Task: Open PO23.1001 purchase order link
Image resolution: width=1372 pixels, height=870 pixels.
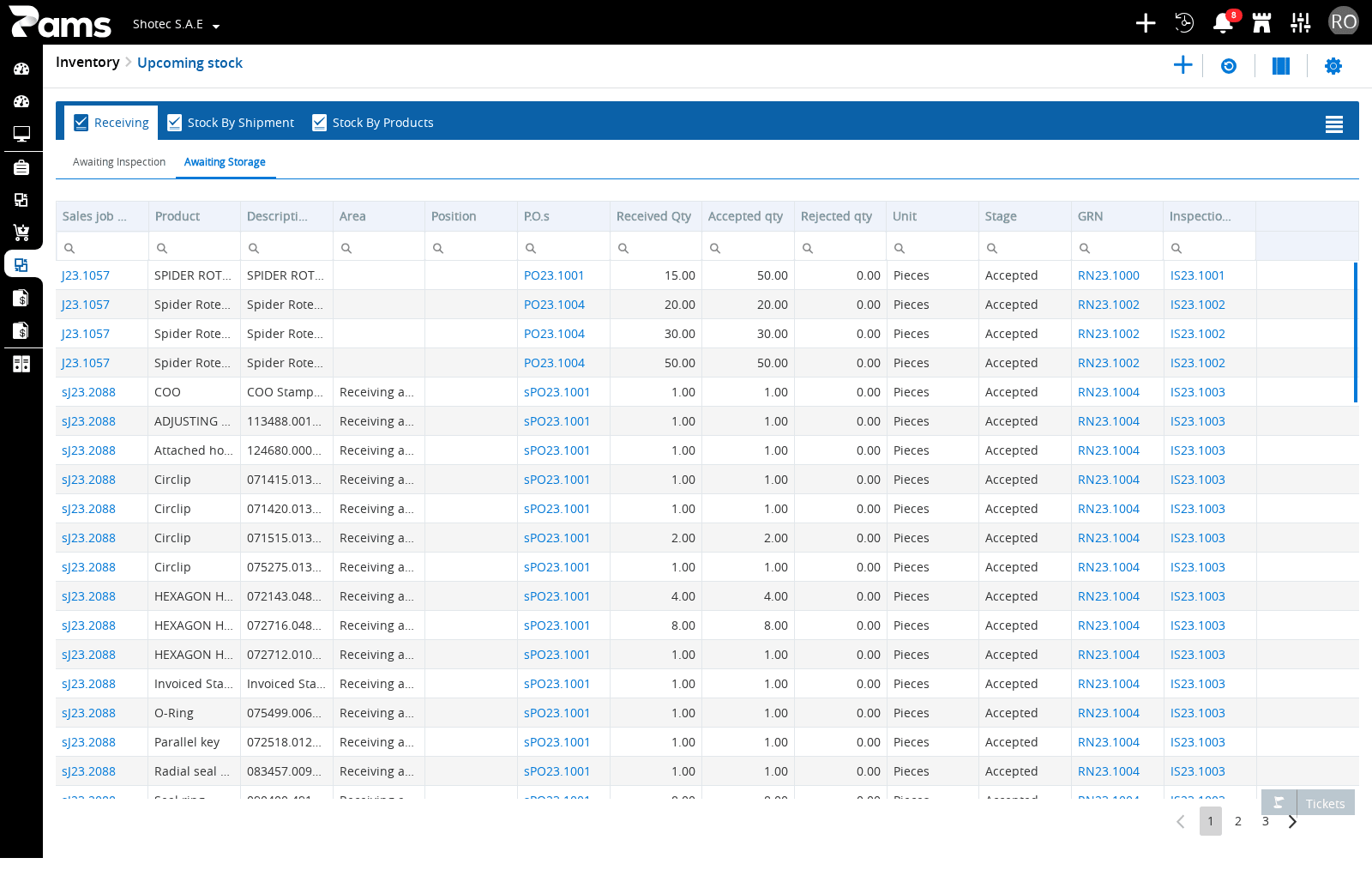Action: point(554,275)
